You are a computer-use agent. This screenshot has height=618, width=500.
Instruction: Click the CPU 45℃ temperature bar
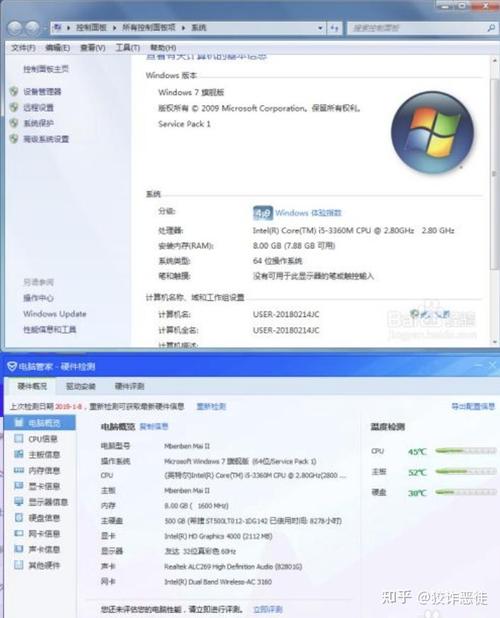click(x=465, y=450)
